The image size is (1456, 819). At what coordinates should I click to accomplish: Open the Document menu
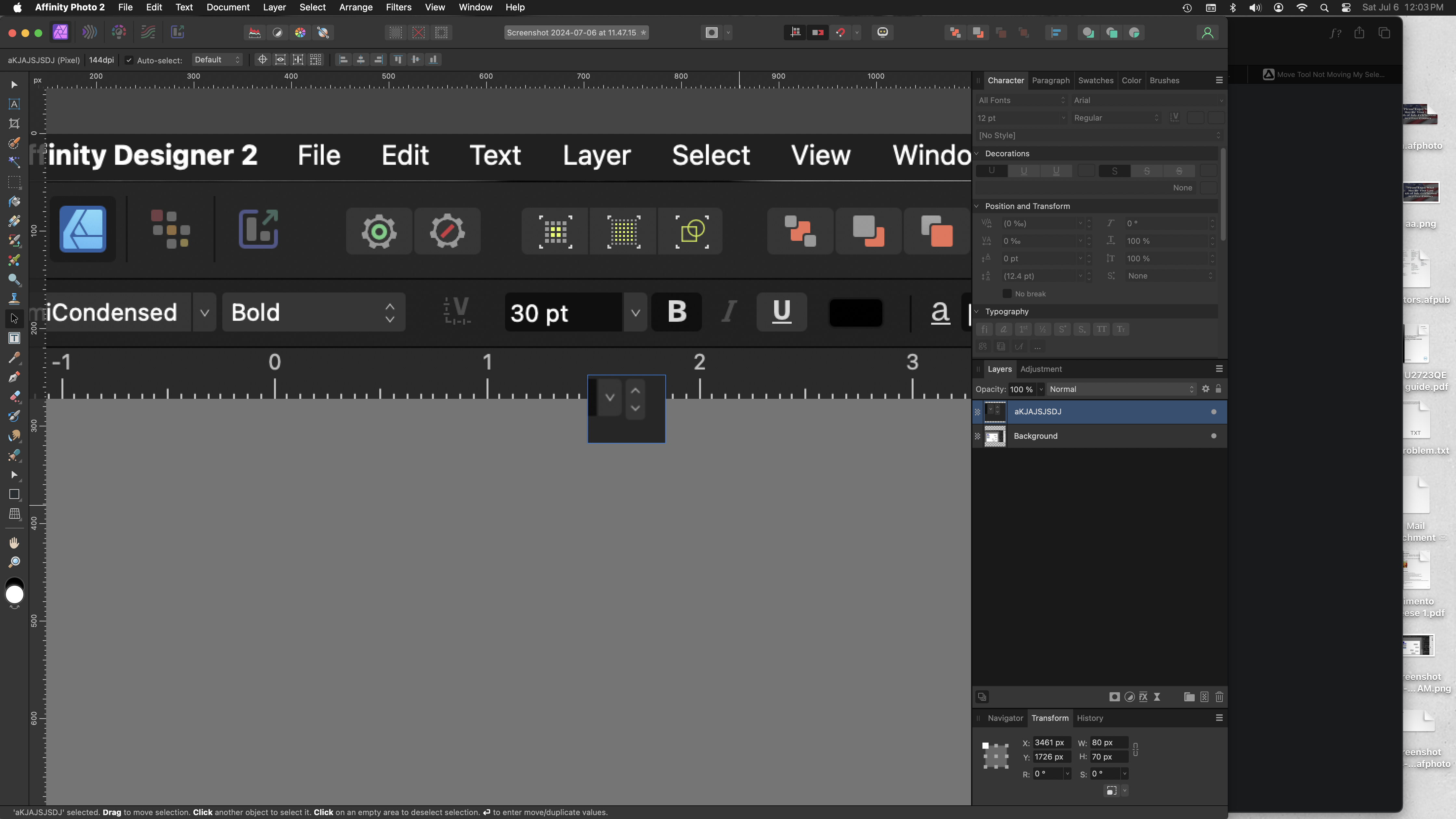(228, 7)
